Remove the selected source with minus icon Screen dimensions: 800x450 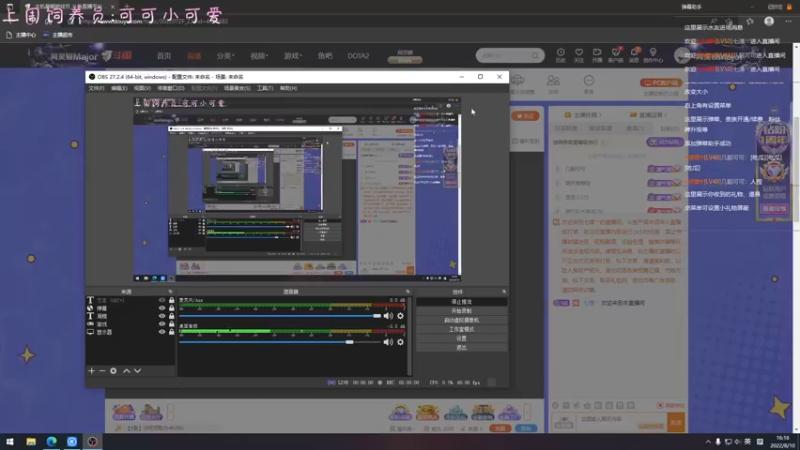(x=102, y=371)
